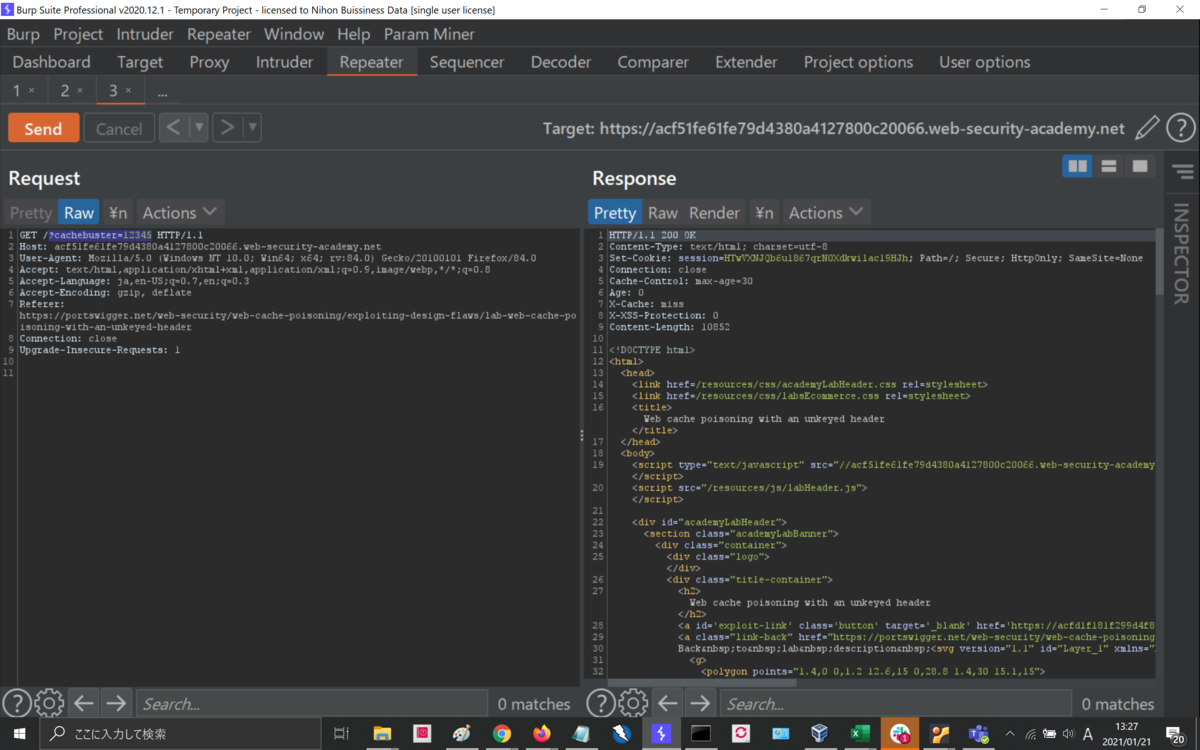Switch to the Dashboard tab
This screenshot has width=1200, height=750.
[x=52, y=62]
